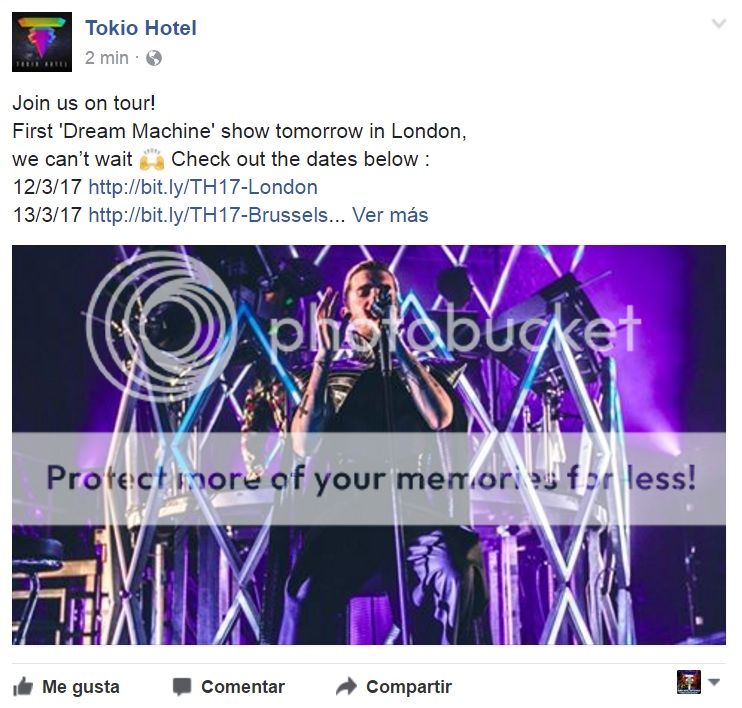
Task: Click the share arrow icon
Action: [346, 687]
